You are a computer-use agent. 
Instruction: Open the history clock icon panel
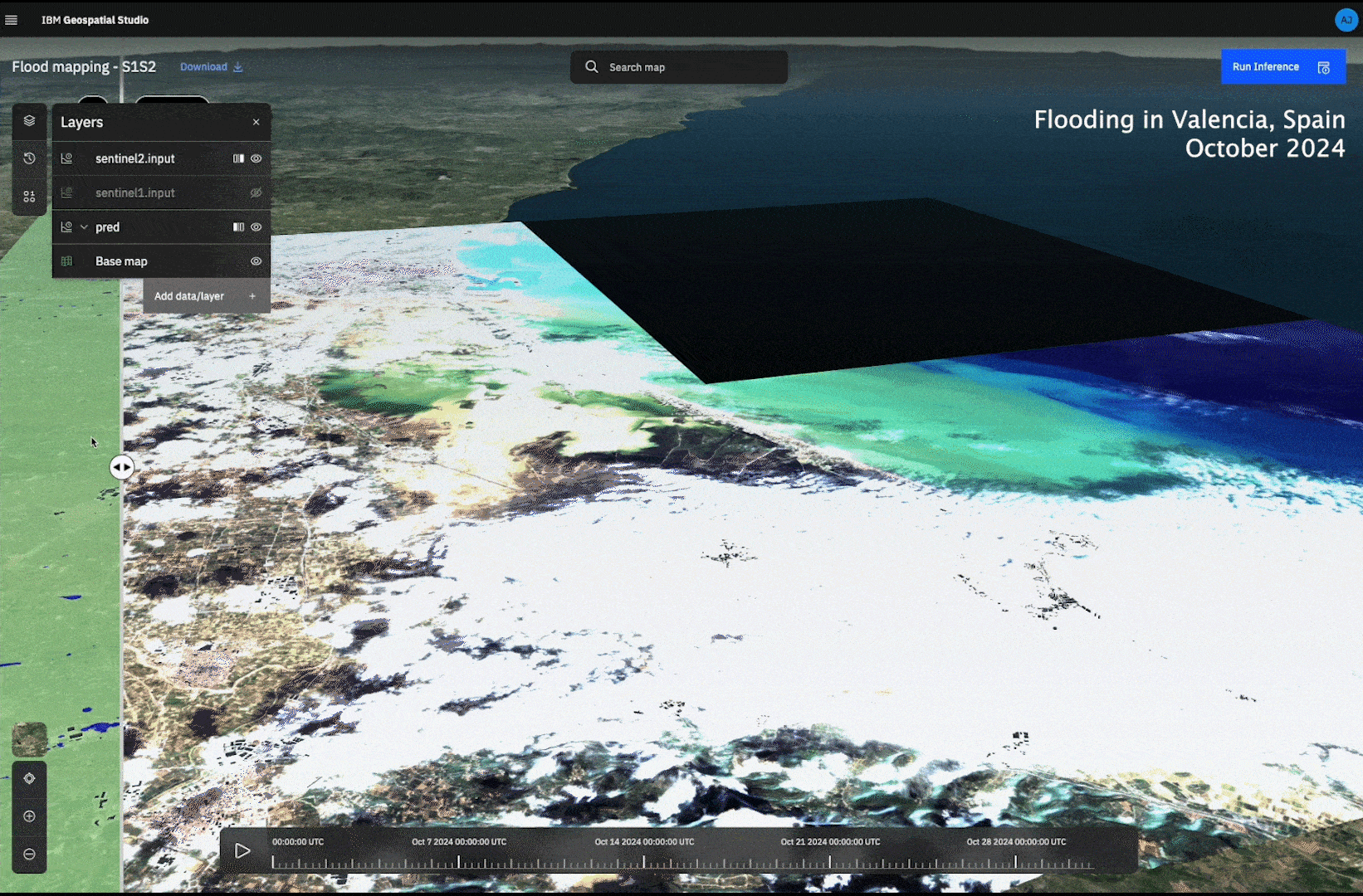(x=29, y=158)
